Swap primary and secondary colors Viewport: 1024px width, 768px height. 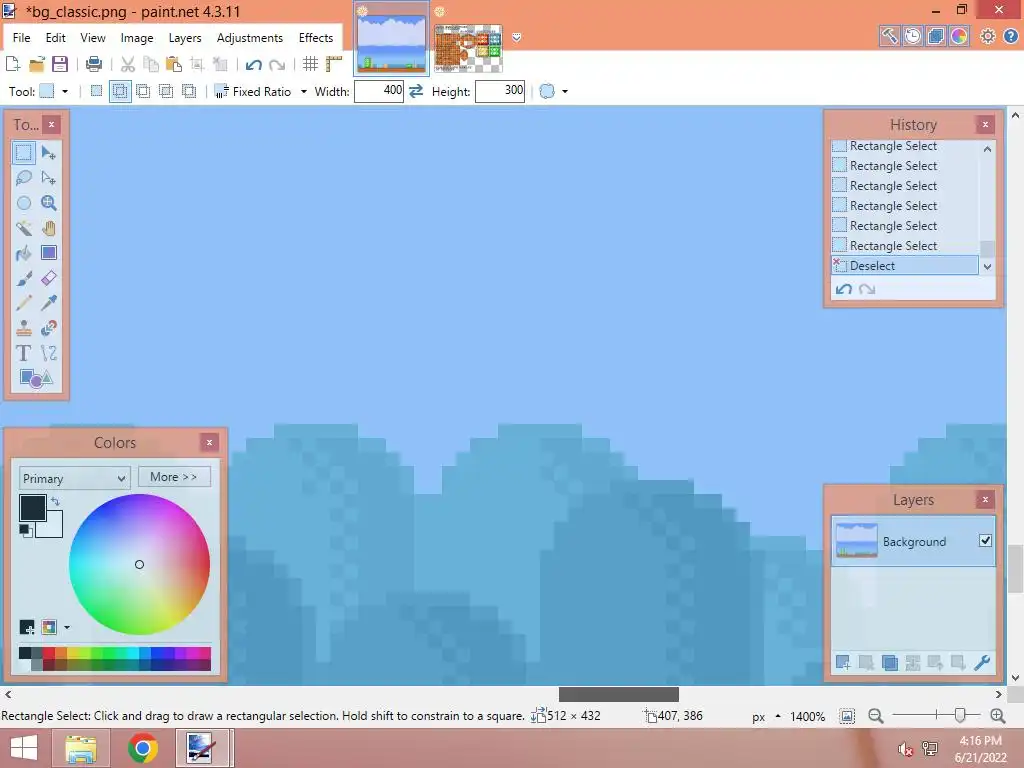pyautogui.click(x=56, y=501)
